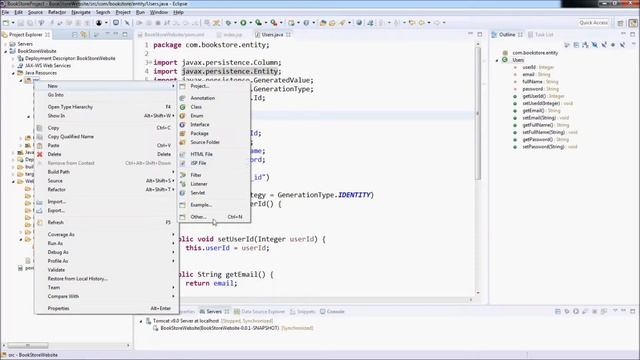Switch to the Task List tab
Viewport: 640px width, 360px height.
[x=541, y=35]
